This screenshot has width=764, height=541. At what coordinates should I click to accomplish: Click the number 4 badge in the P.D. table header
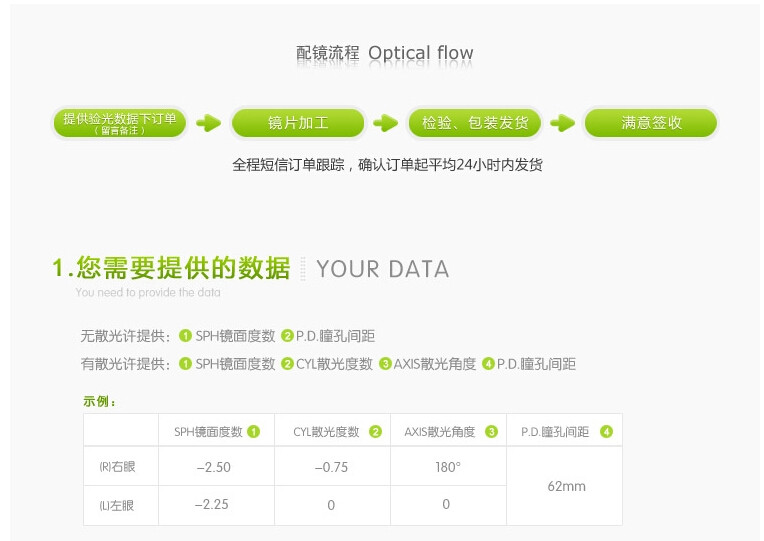(x=606, y=432)
